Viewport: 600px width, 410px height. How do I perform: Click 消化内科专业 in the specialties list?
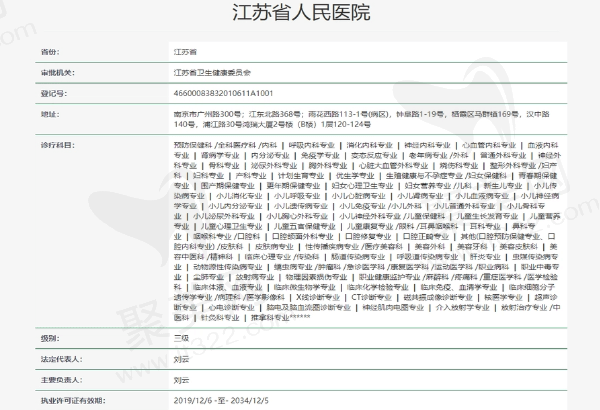369,145
